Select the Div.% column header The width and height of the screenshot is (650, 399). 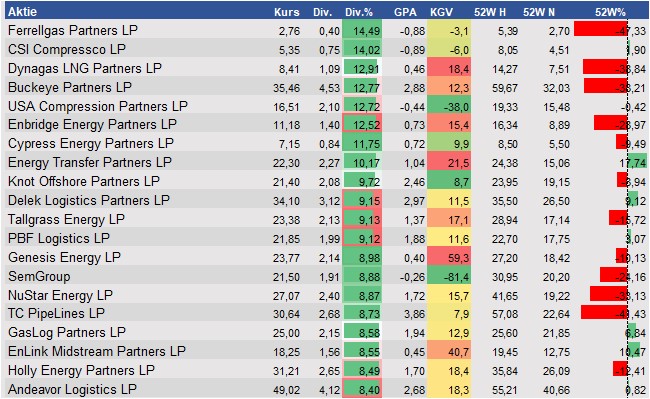tap(359, 12)
